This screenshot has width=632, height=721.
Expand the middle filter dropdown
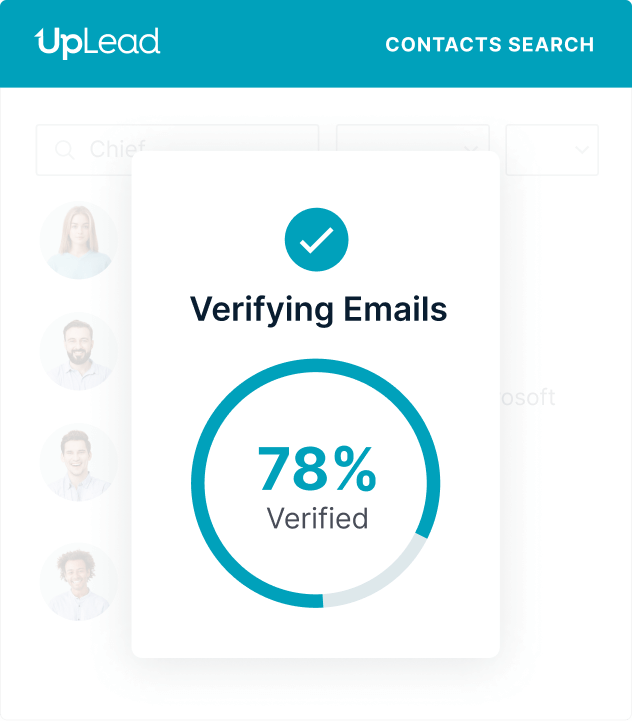click(472, 150)
